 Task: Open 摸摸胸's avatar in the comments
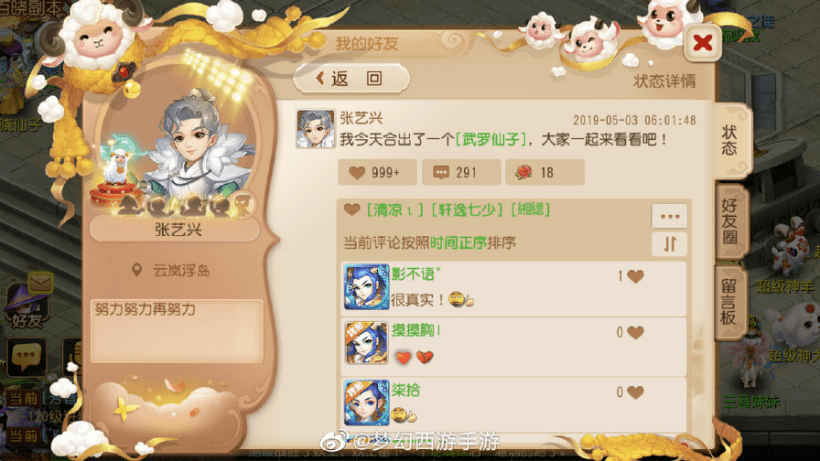(x=366, y=343)
